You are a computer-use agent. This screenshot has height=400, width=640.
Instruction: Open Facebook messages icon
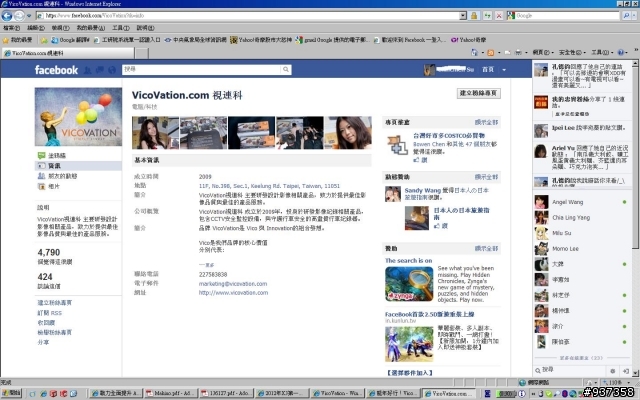tap(100, 70)
